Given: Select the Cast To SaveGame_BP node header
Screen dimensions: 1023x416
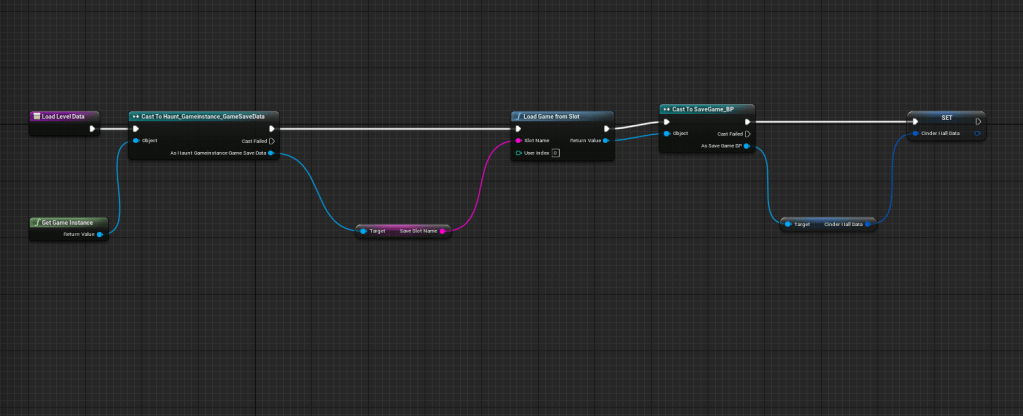Looking at the screenshot, I should coord(706,108).
